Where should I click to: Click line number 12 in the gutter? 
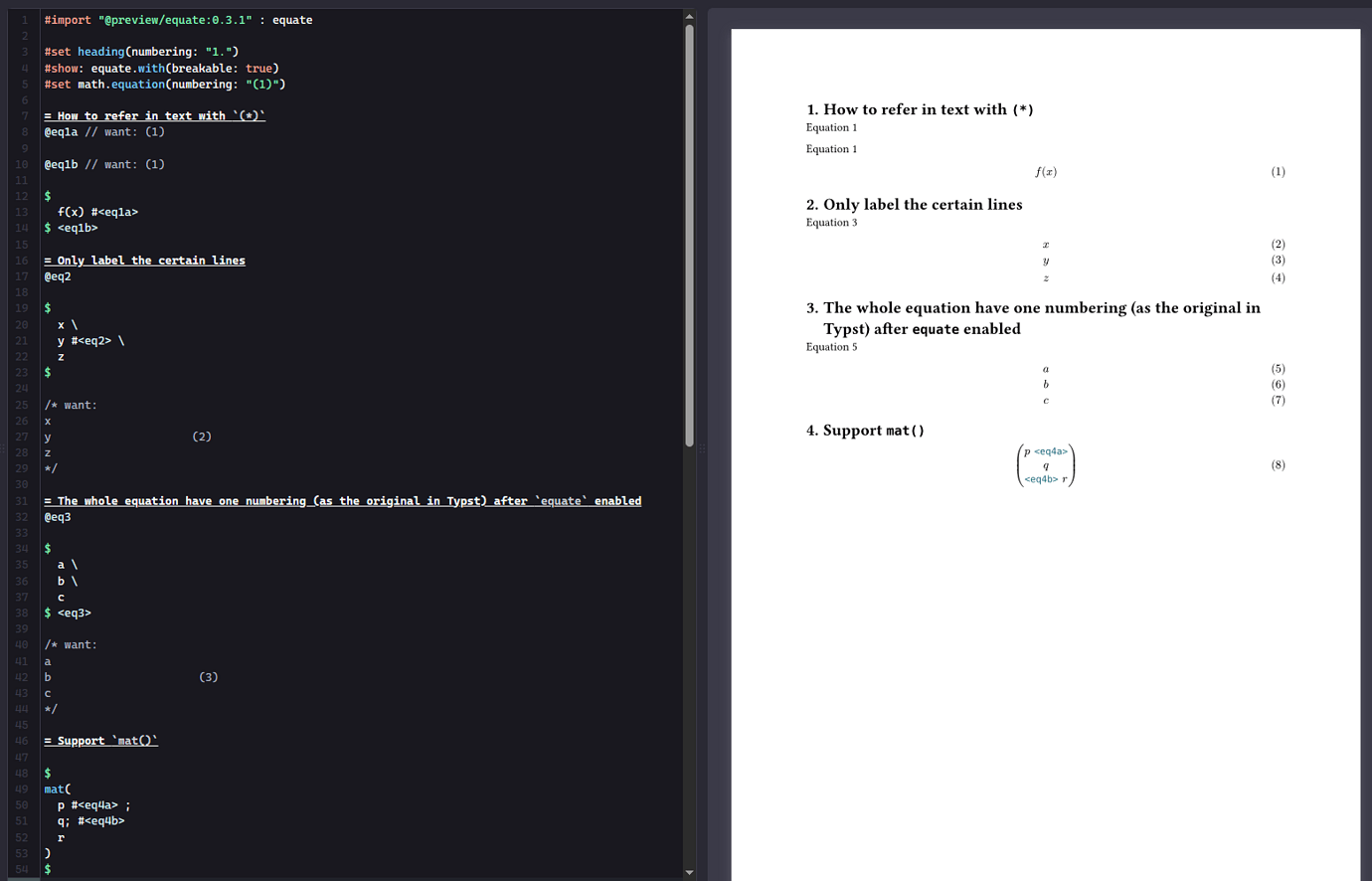coord(21,196)
